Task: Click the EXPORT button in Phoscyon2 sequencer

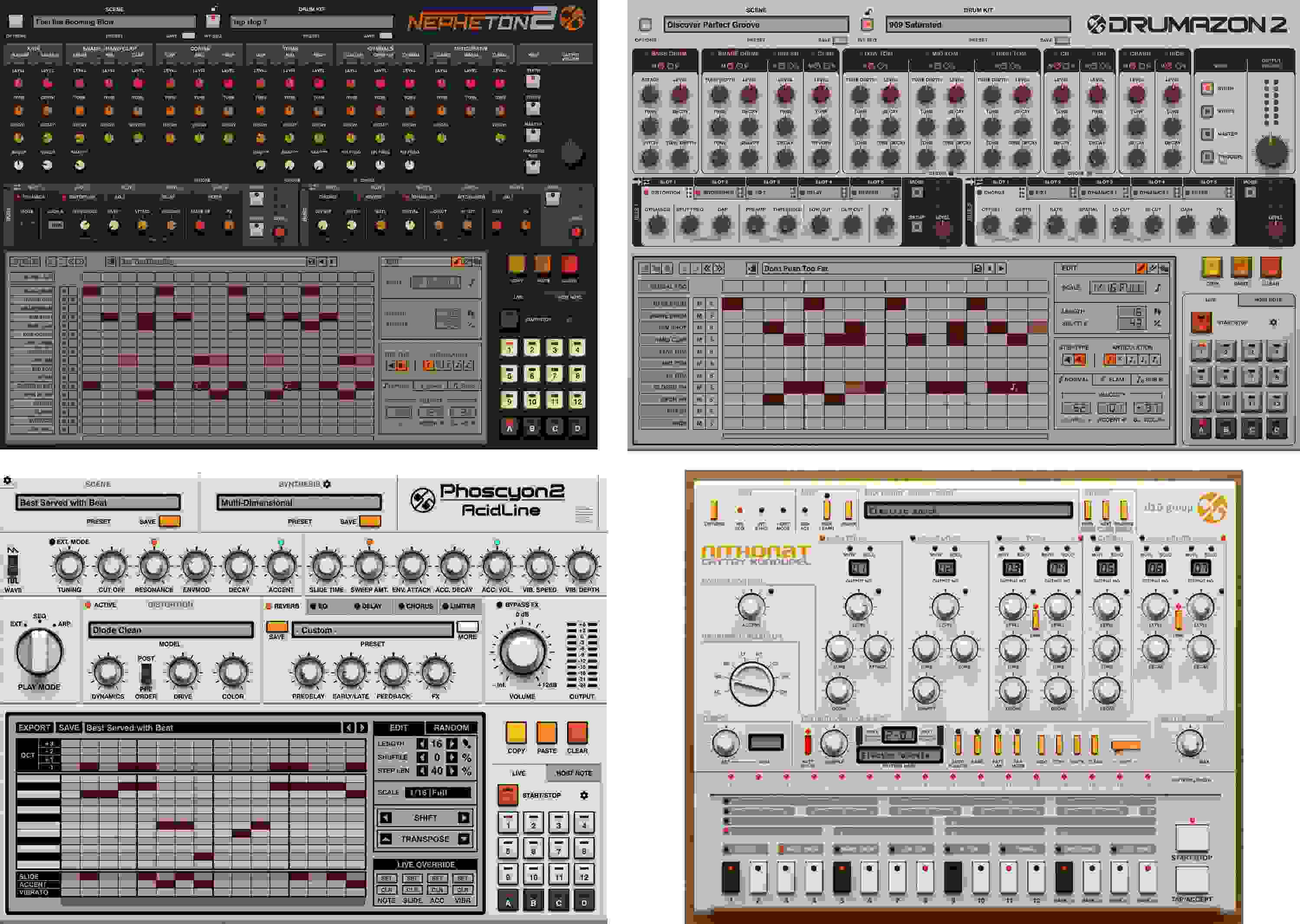Action: click(34, 728)
